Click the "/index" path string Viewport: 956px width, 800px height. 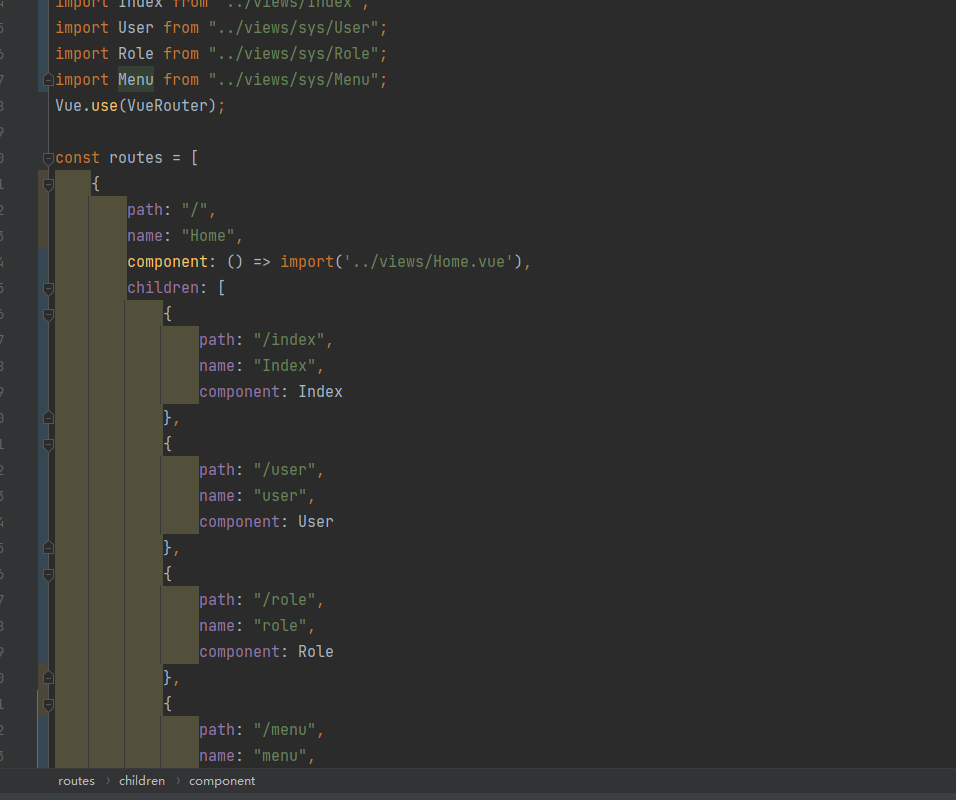[x=289, y=340]
